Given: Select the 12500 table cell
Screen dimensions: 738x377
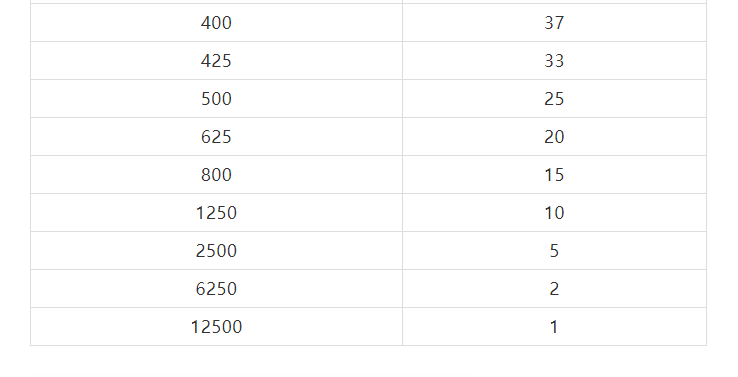Looking at the screenshot, I should [217, 327].
